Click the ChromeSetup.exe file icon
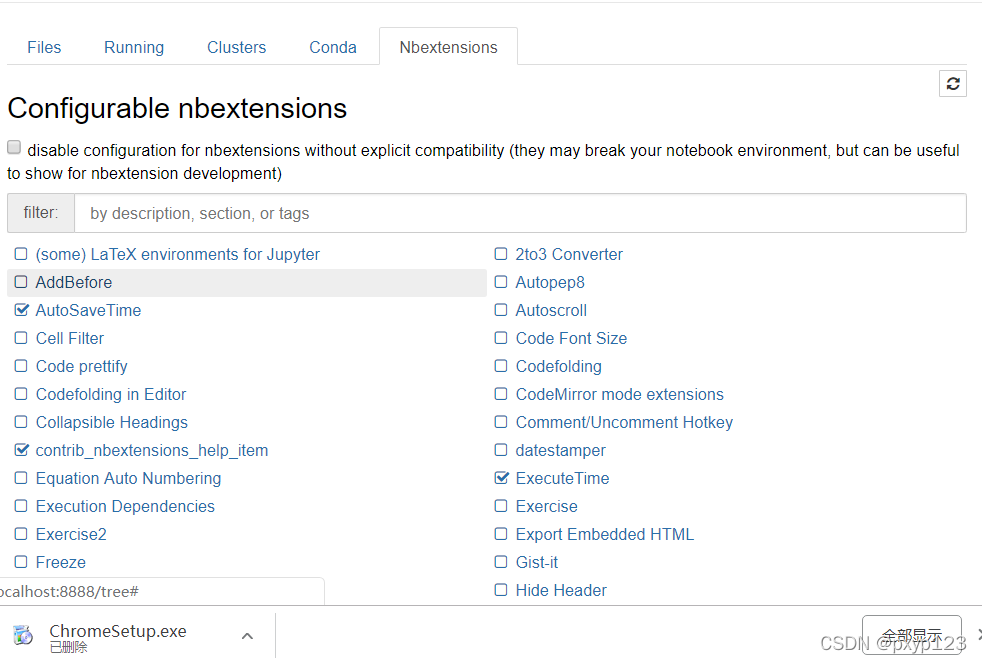 [22, 635]
